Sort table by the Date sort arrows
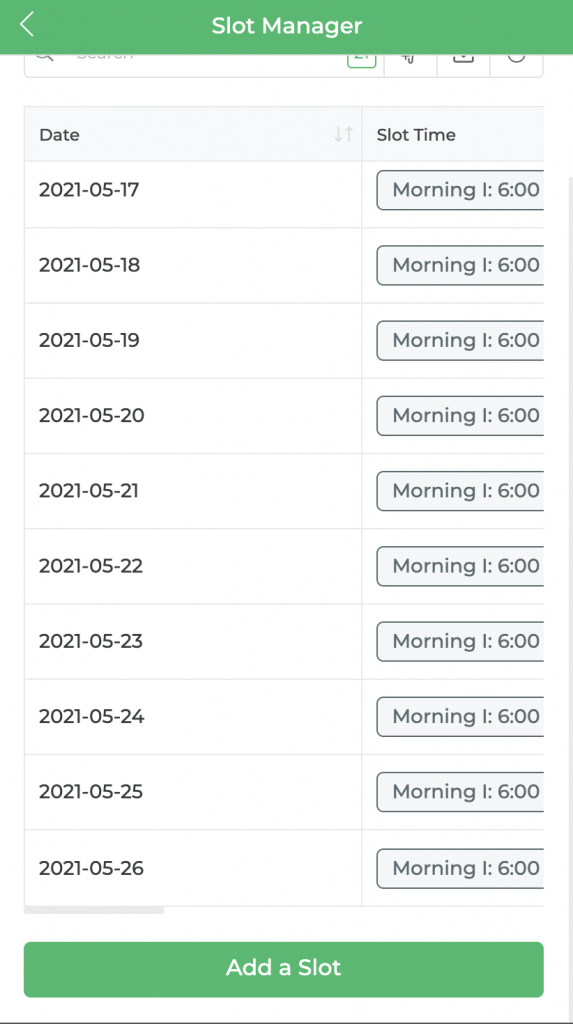This screenshot has width=573, height=1024. click(344, 135)
